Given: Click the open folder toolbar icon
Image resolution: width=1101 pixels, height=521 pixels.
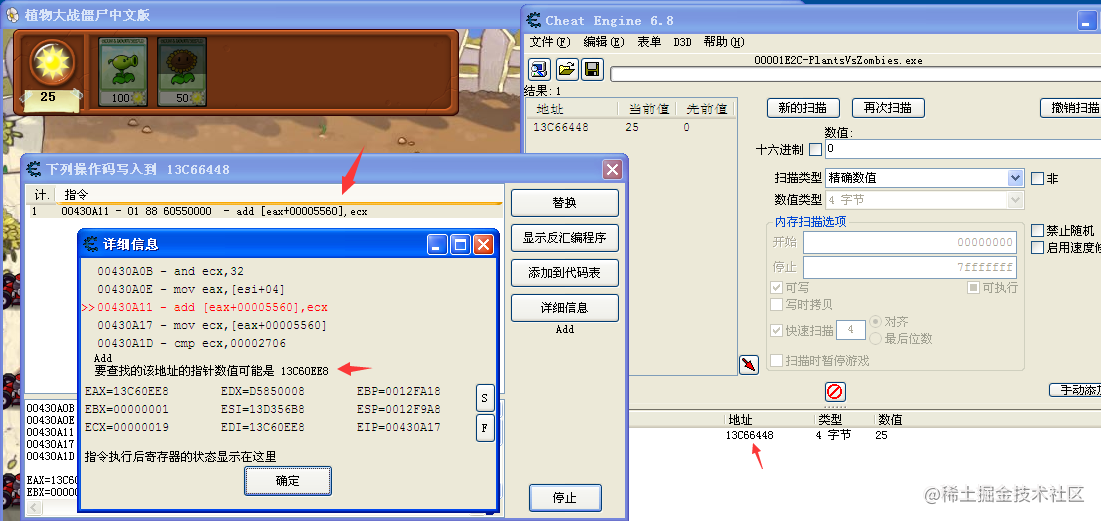Looking at the screenshot, I should 567,69.
